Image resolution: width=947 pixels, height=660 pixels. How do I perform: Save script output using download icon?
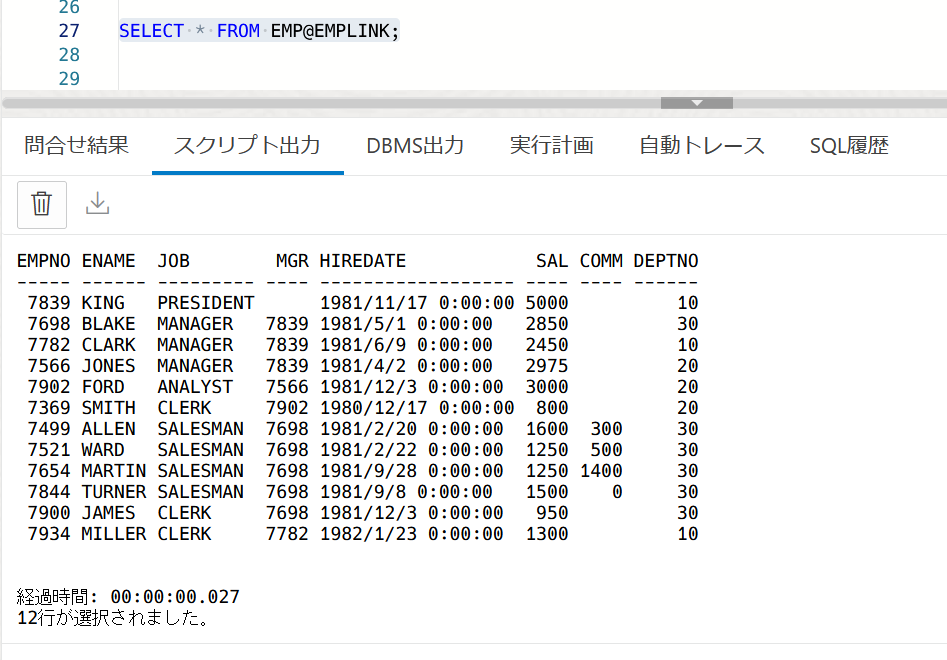pos(97,203)
